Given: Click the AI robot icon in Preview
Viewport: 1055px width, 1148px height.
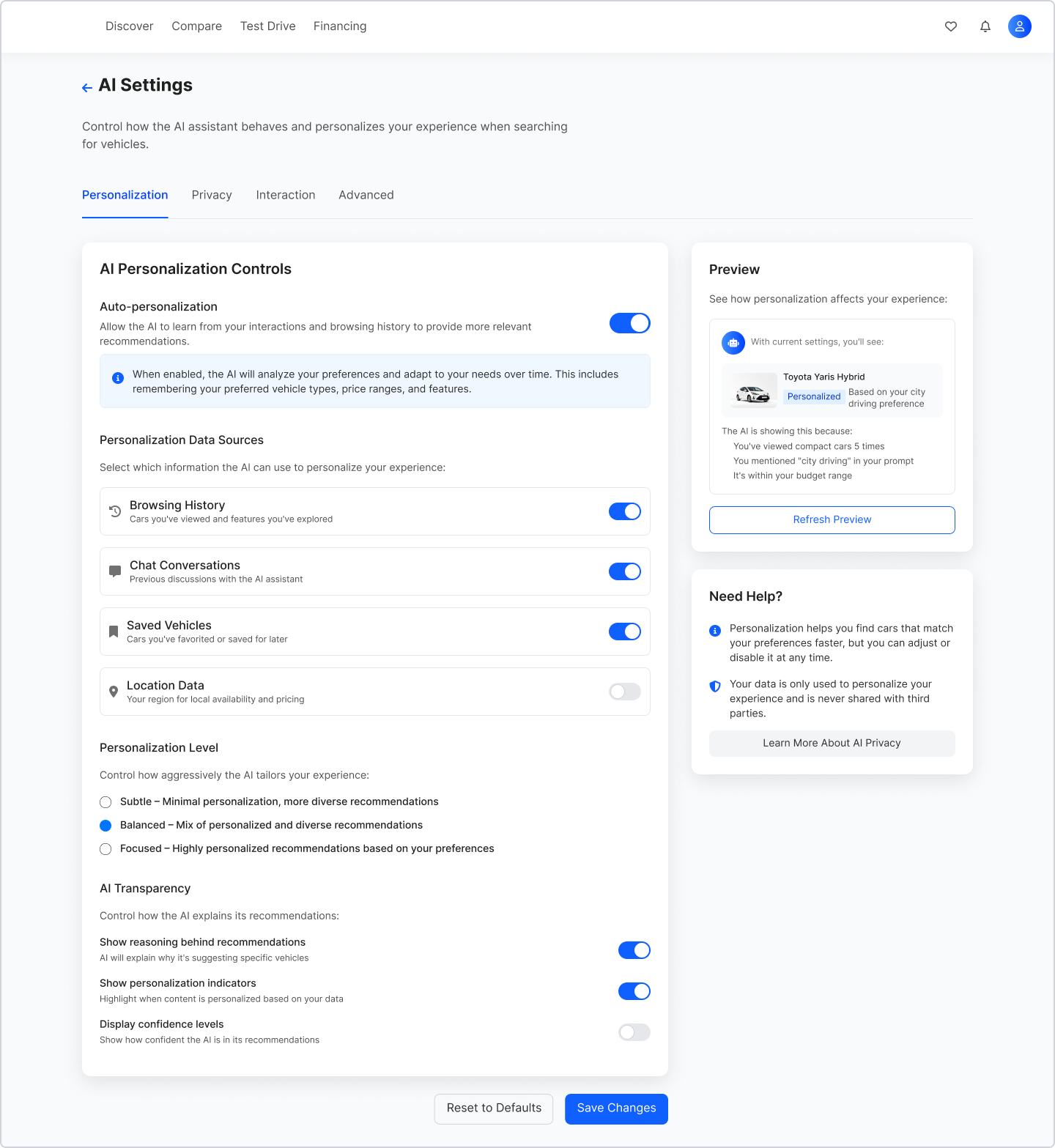Looking at the screenshot, I should click(733, 342).
